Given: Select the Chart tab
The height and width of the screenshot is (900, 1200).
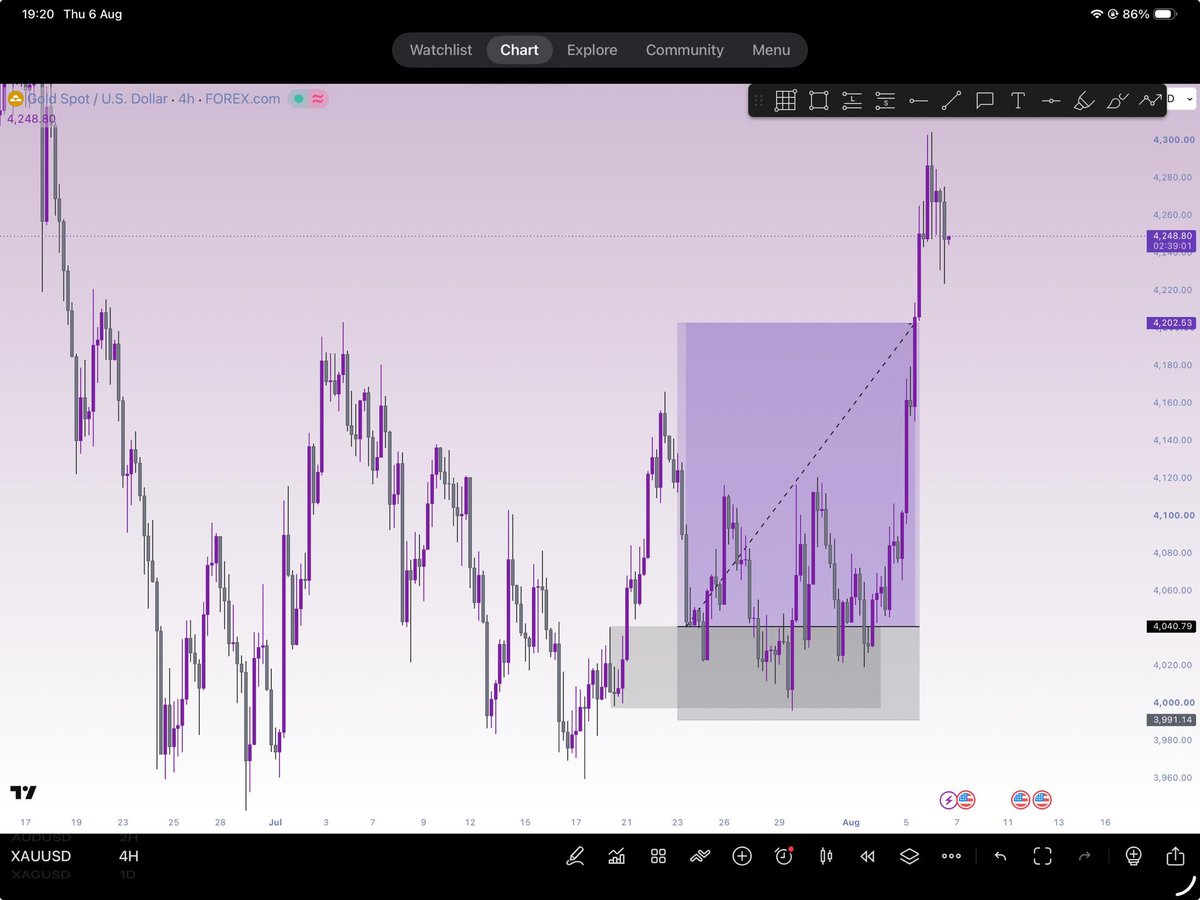Looking at the screenshot, I should click(519, 50).
